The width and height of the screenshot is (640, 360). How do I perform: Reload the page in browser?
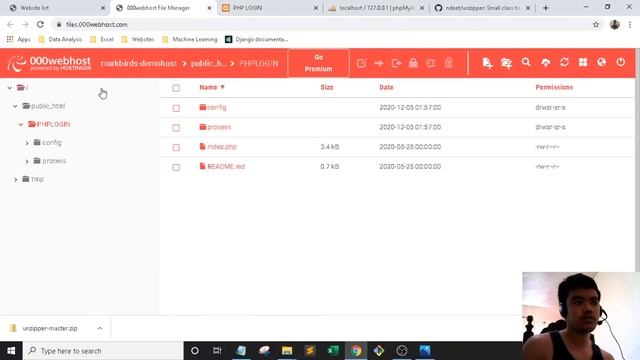coord(40,24)
